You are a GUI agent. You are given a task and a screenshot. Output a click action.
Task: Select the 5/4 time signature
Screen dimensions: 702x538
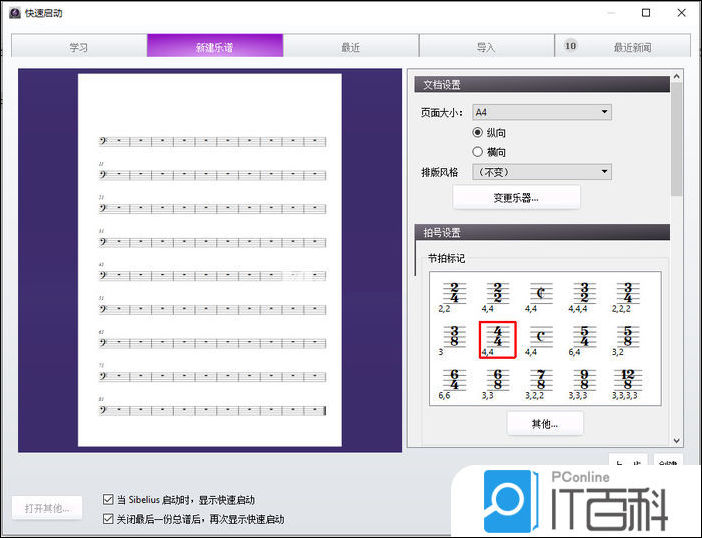click(582, 337)
